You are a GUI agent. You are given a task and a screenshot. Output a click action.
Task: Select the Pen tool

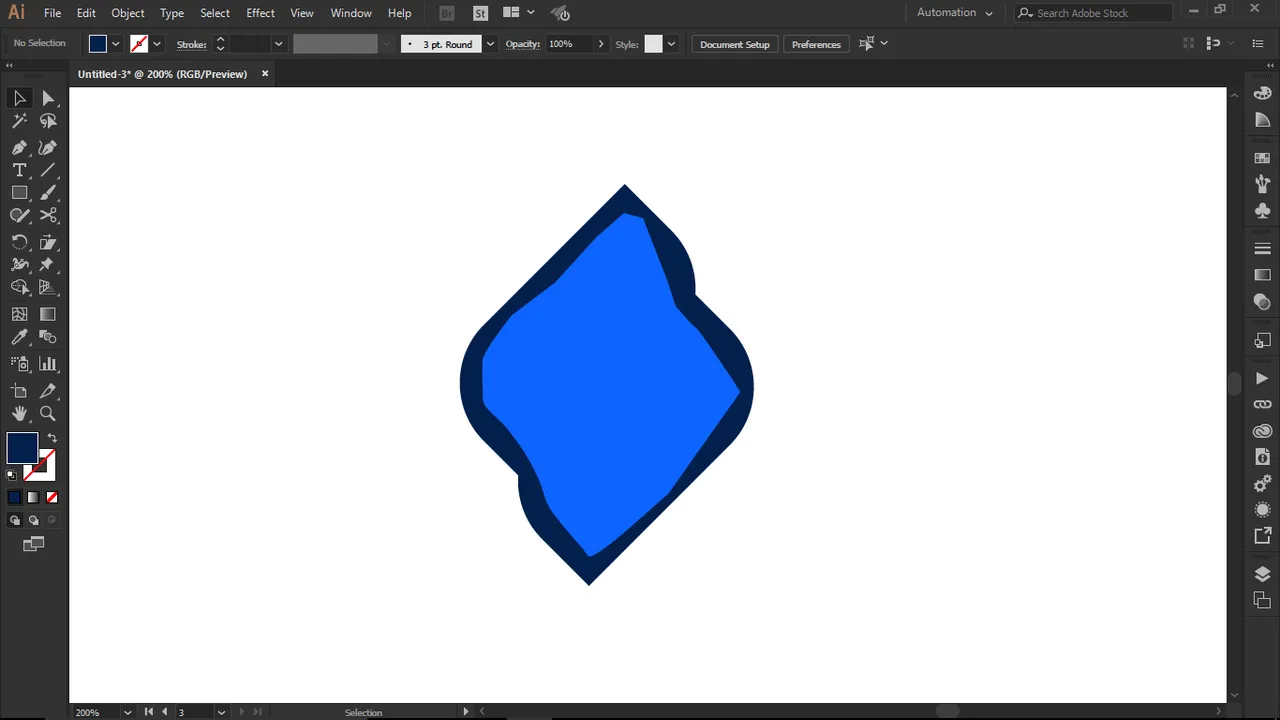19,147
